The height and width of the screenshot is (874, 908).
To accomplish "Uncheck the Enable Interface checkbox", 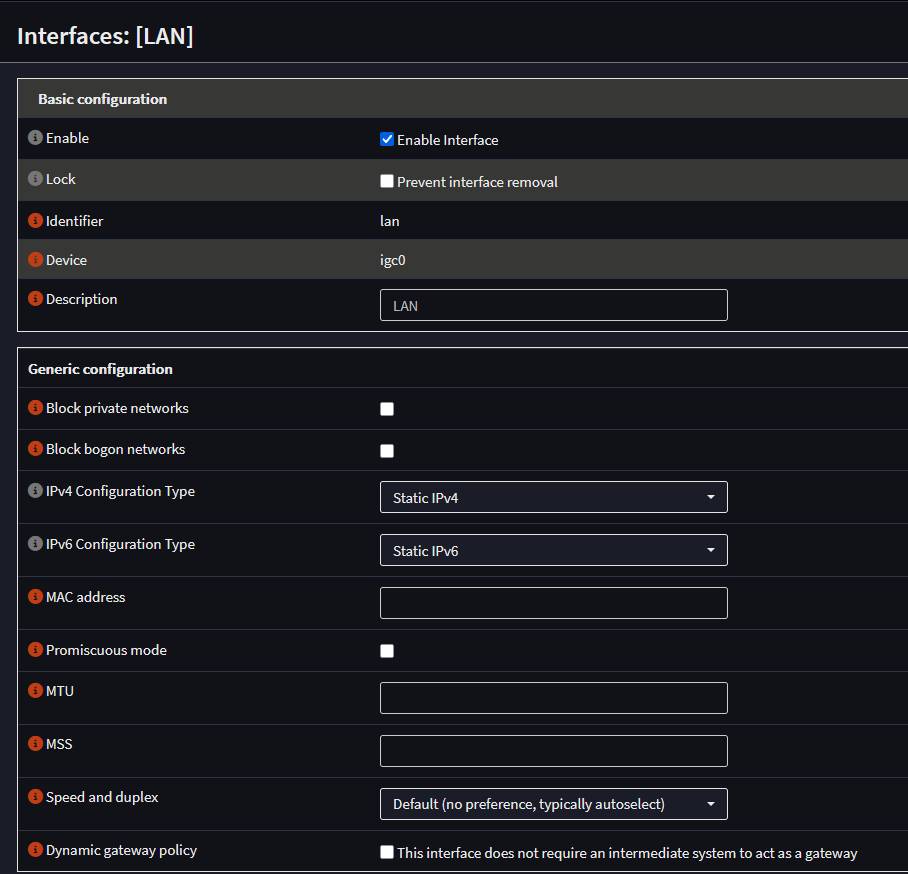I will pyautogui.click(x=387, y=140).
